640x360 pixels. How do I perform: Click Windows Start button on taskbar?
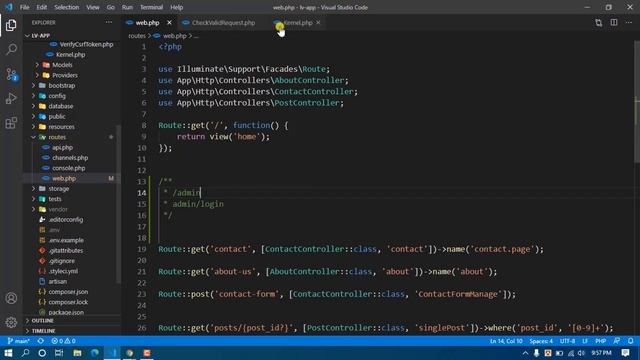8,353
